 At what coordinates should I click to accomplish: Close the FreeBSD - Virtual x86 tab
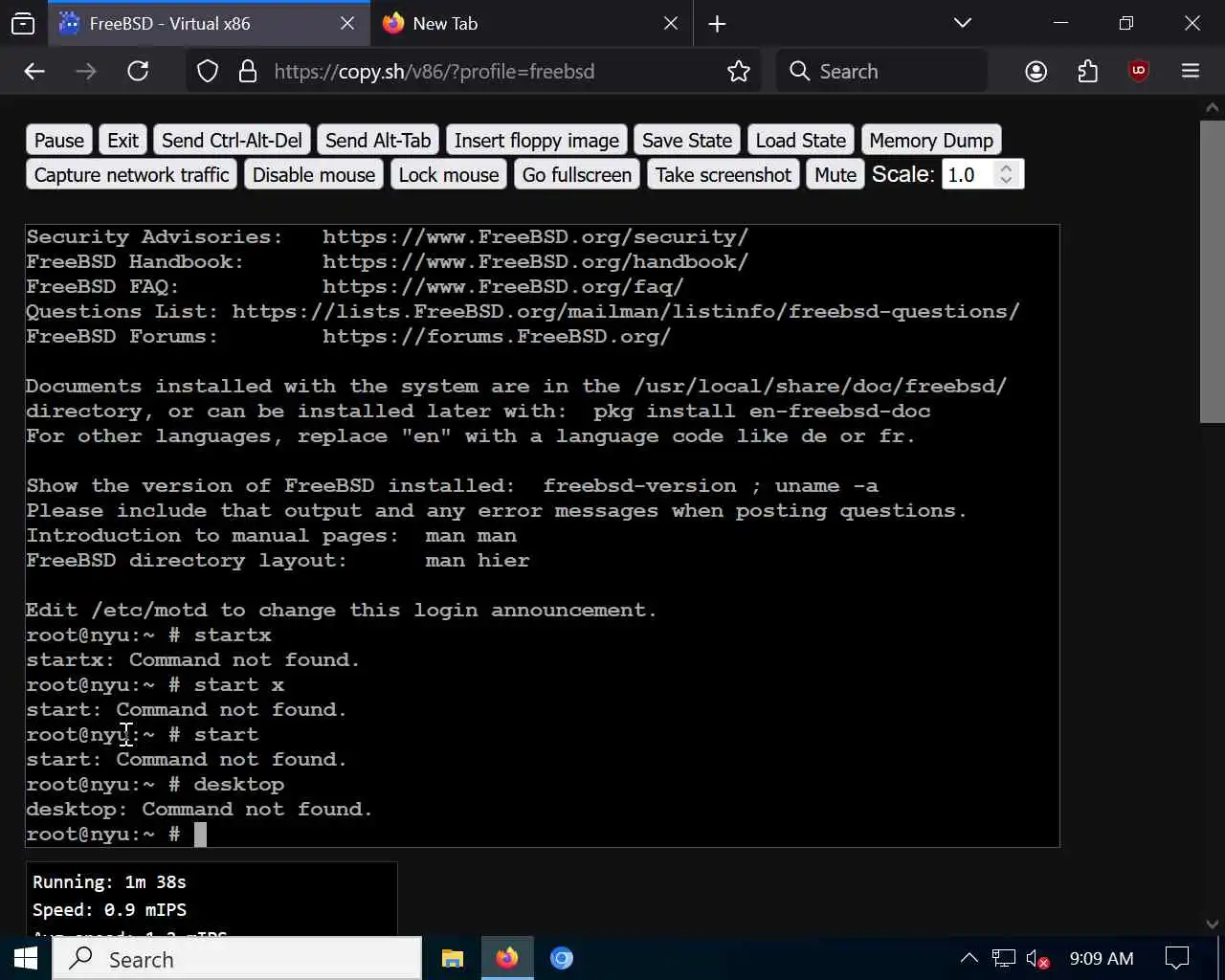[x=347, y=24]
